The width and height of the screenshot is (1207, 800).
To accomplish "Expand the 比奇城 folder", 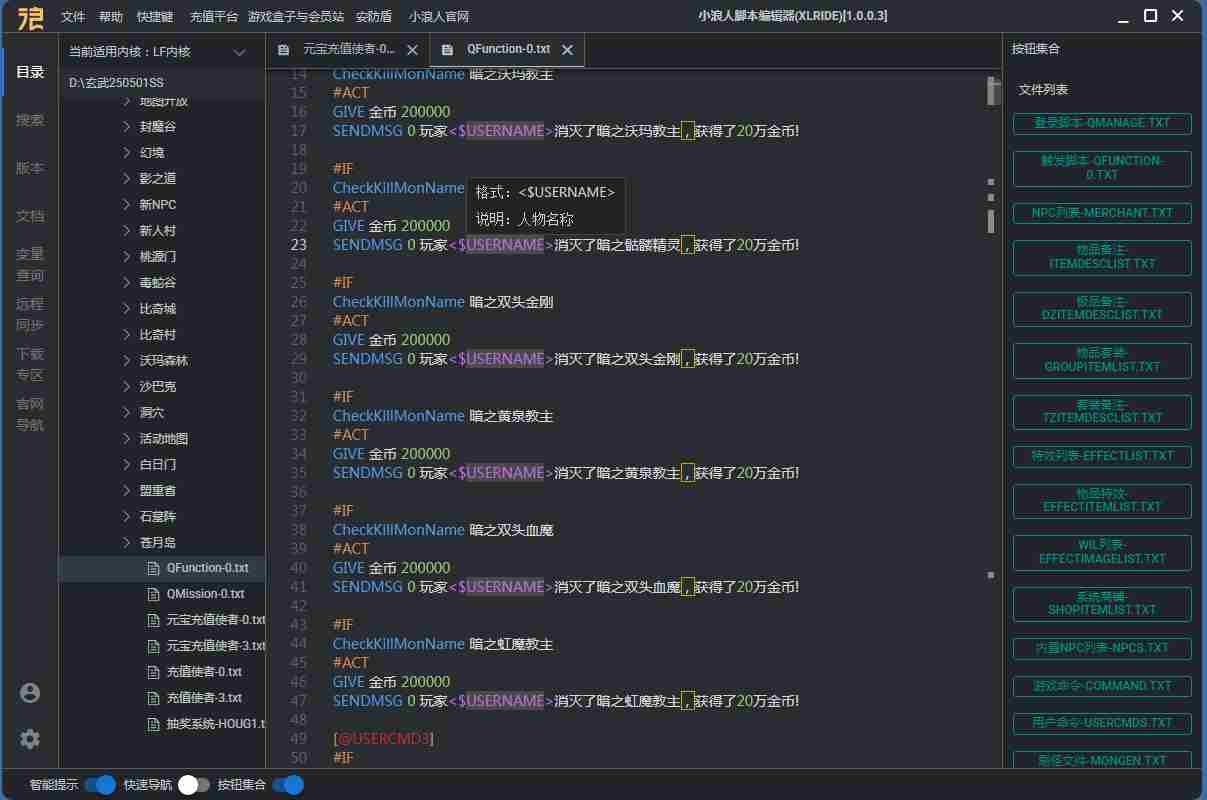I will pyautogui.click(x=127, y=308).
